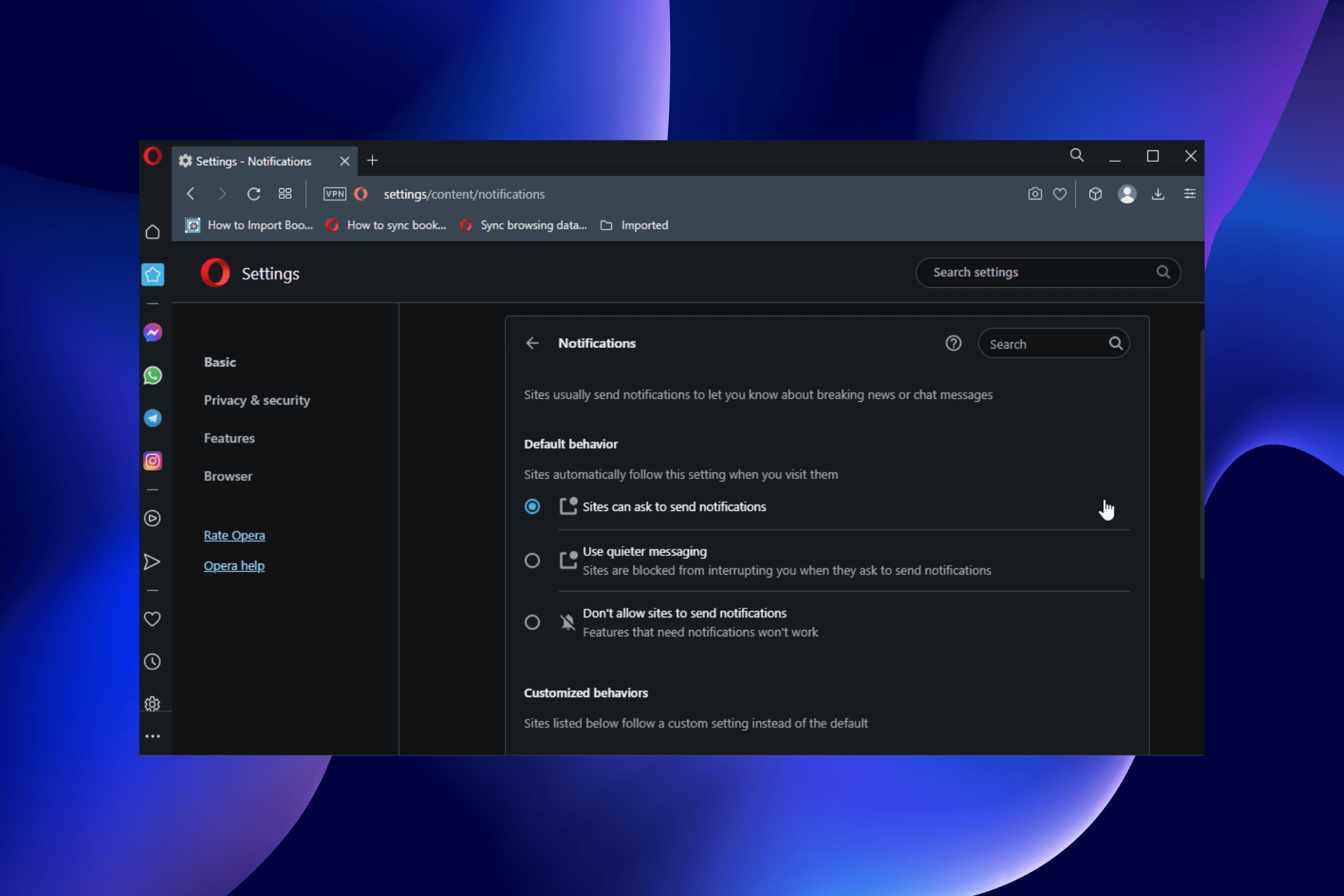This screenshot has height=896, width=1344.
Task: Select 'Use quieter messaging' radio option
Action: 532,561
